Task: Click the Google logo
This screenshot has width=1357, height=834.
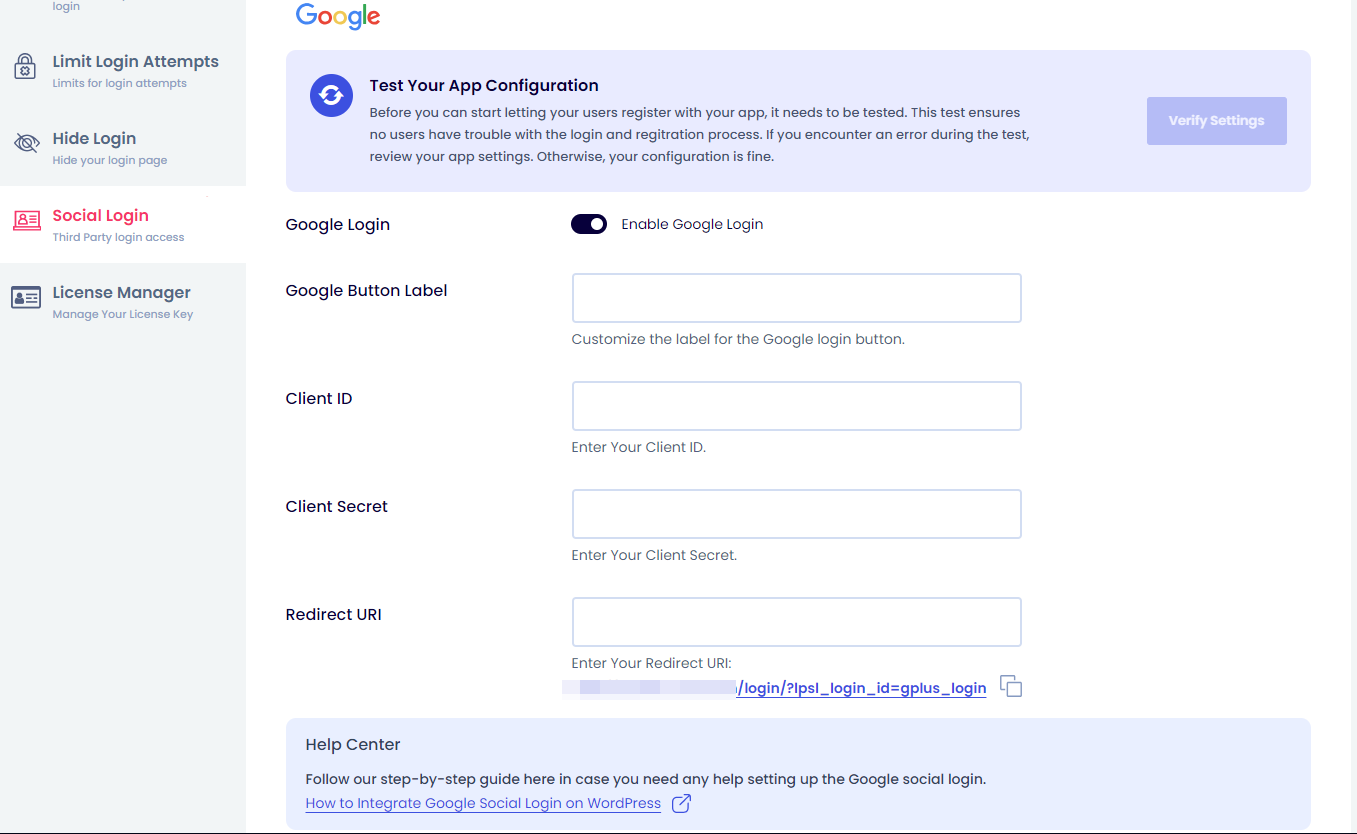Action: pyautogui.click(x=338, y=16)
